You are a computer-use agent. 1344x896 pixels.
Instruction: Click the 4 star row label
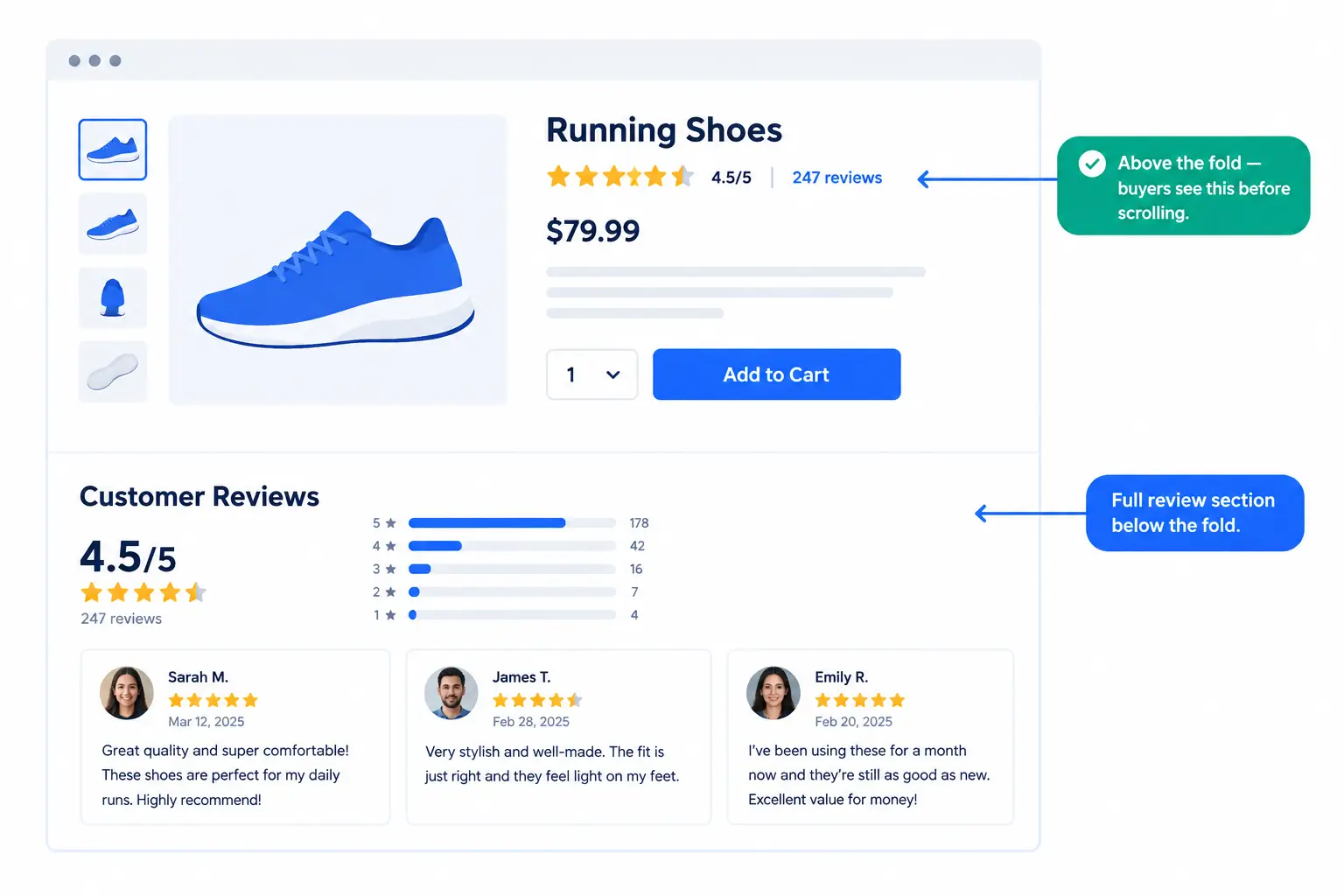pyautogui.click(x=384, y=546)
